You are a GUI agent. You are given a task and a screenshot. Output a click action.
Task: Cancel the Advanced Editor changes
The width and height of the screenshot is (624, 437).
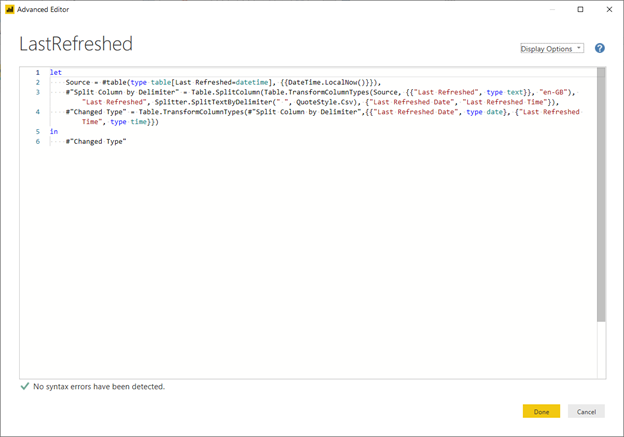(x=586, y=411)
